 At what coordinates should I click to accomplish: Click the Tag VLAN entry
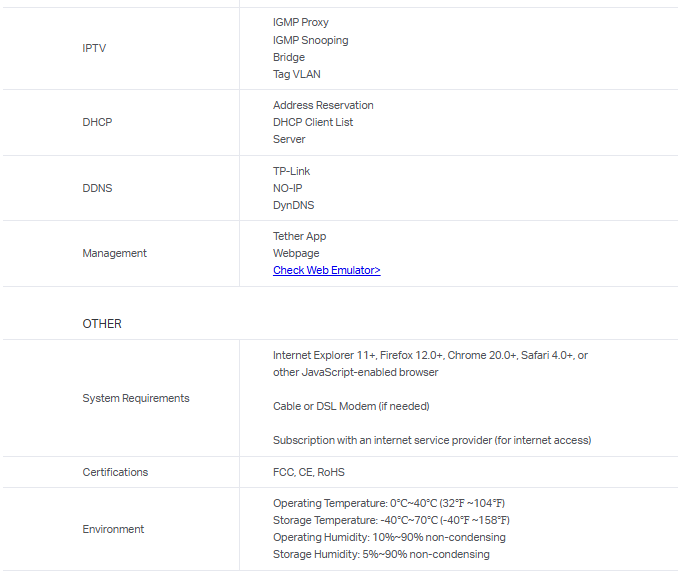point(296,74)
